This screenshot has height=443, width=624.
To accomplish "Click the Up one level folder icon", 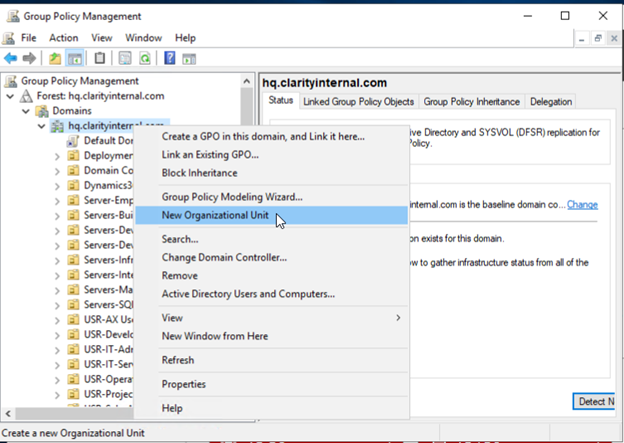I will click(x=55, y=59).
